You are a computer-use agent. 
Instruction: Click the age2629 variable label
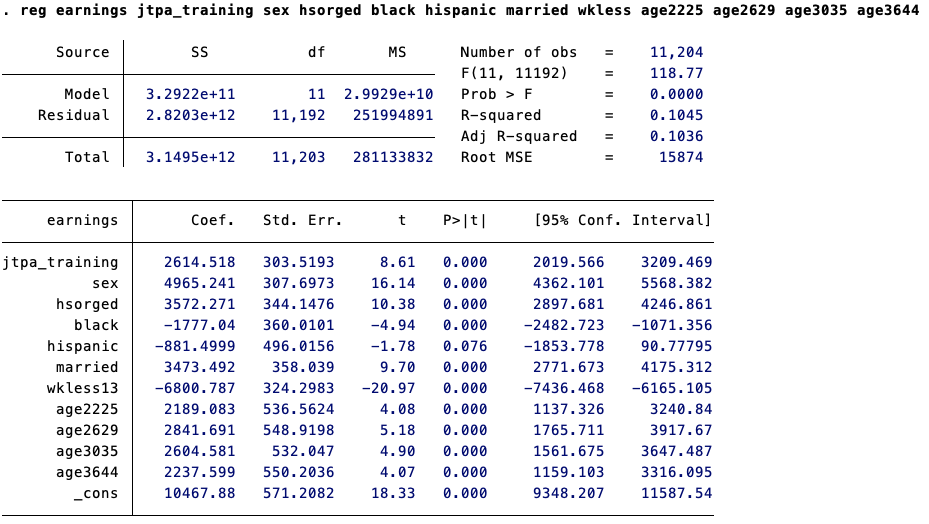pos(87,430)
